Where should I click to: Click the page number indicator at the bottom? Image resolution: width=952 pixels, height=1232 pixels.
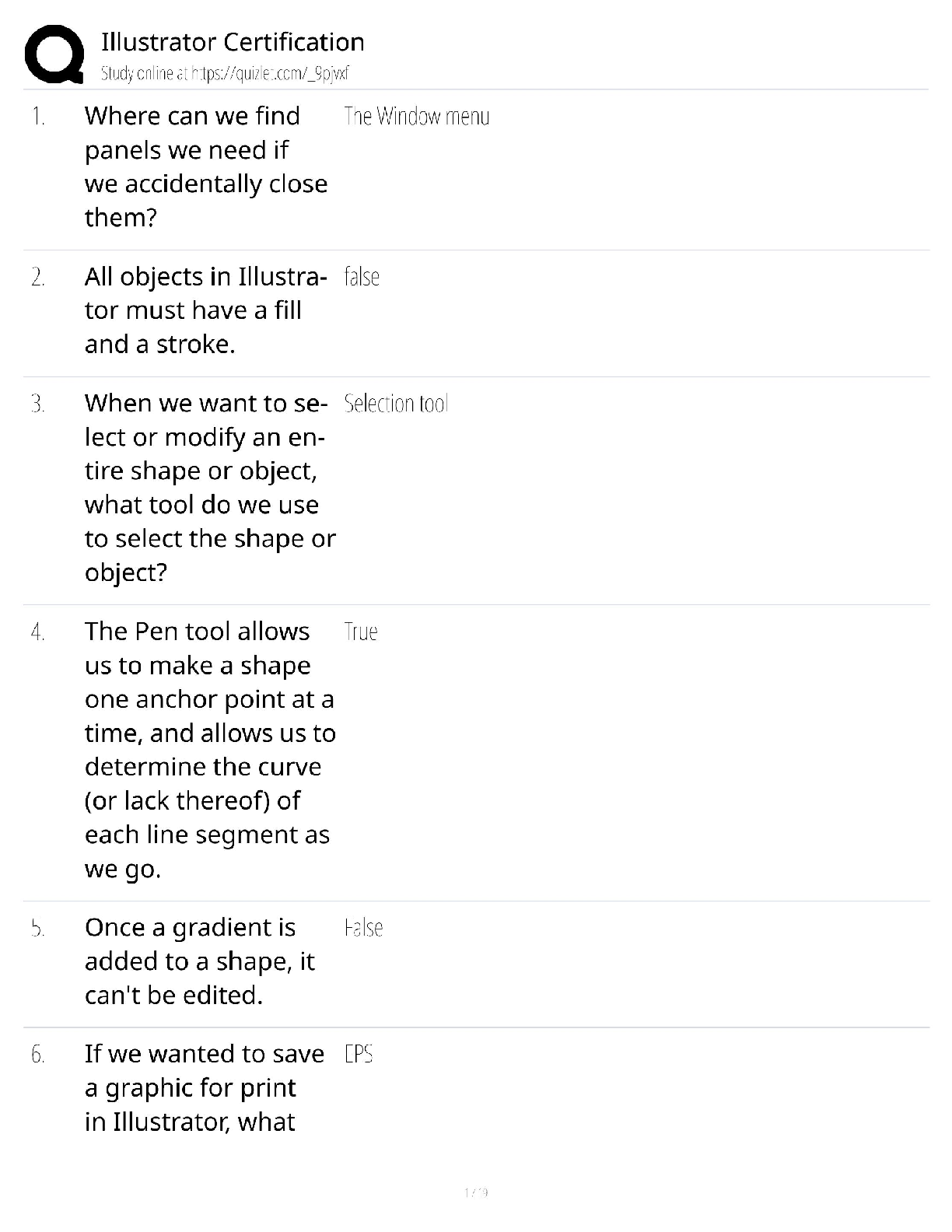476,1192
